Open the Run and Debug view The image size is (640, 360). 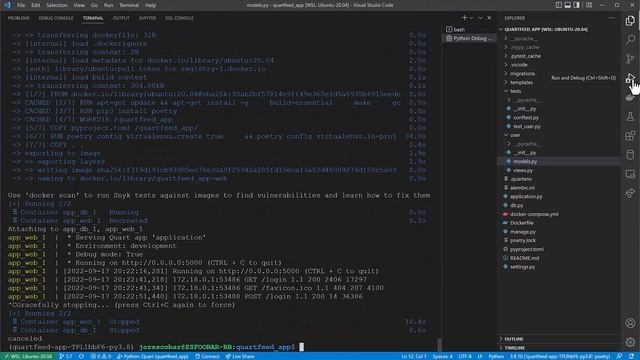(x=630, y=78)
